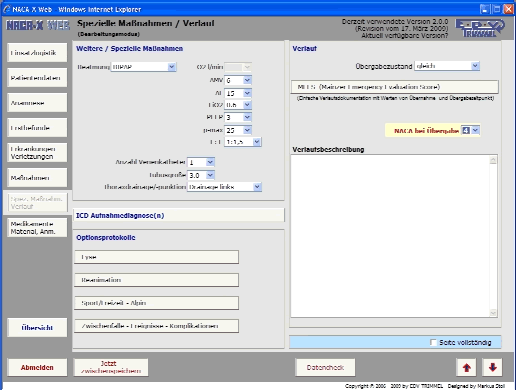Image resolution: width=516 pixels, height=390 pixels.
Task: Open the Lyse option protocol
Action: click(x=156, y=257)
